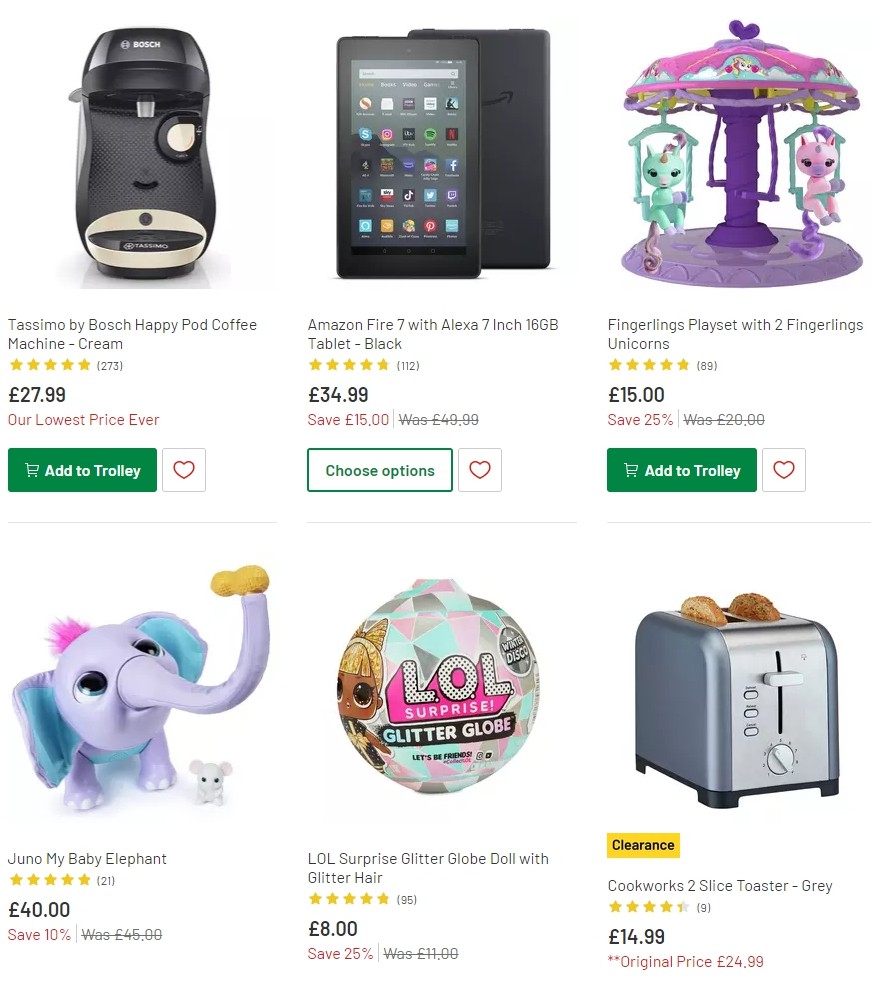Click the trolley icon on Tassimo's Add button
The image size is (871, 981).
point(33,470)
